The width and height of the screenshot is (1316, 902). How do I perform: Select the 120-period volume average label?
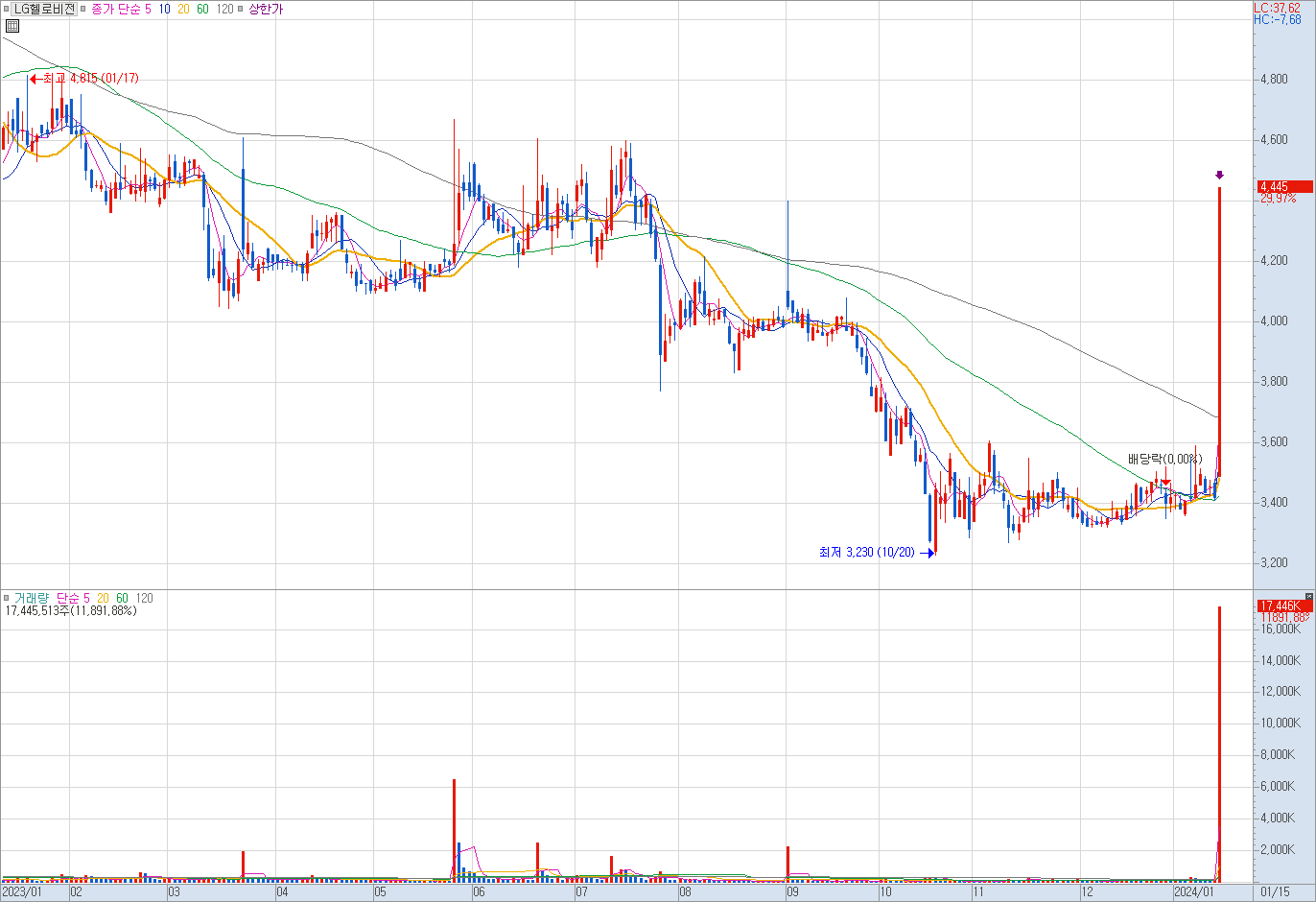click(x=144, y=598)
